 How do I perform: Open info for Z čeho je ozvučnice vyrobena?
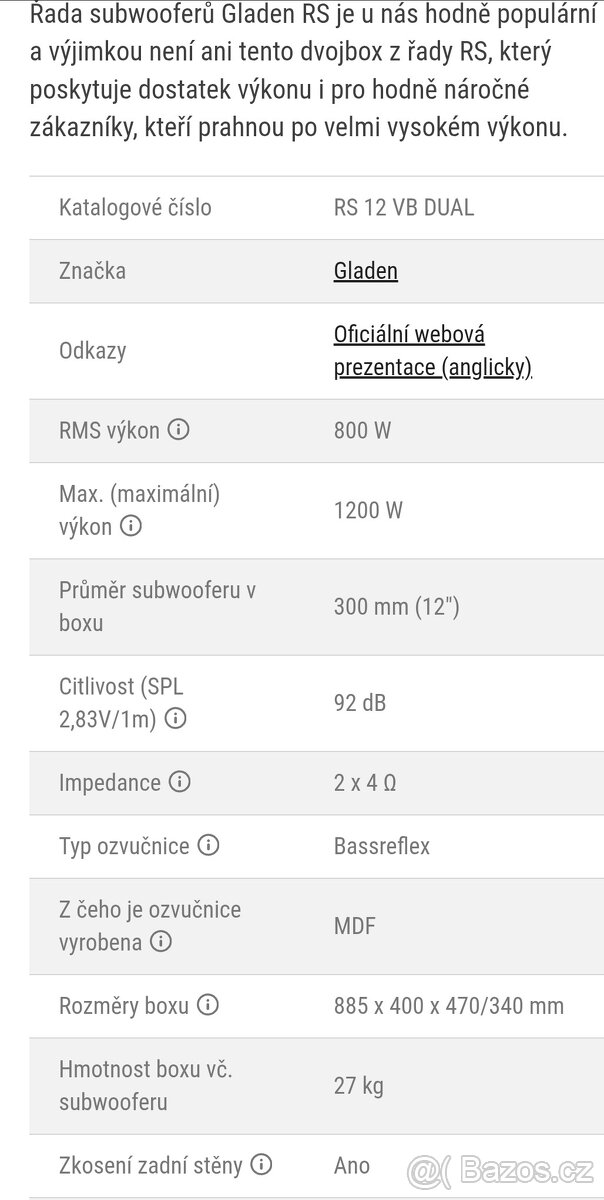coord(160,941)
